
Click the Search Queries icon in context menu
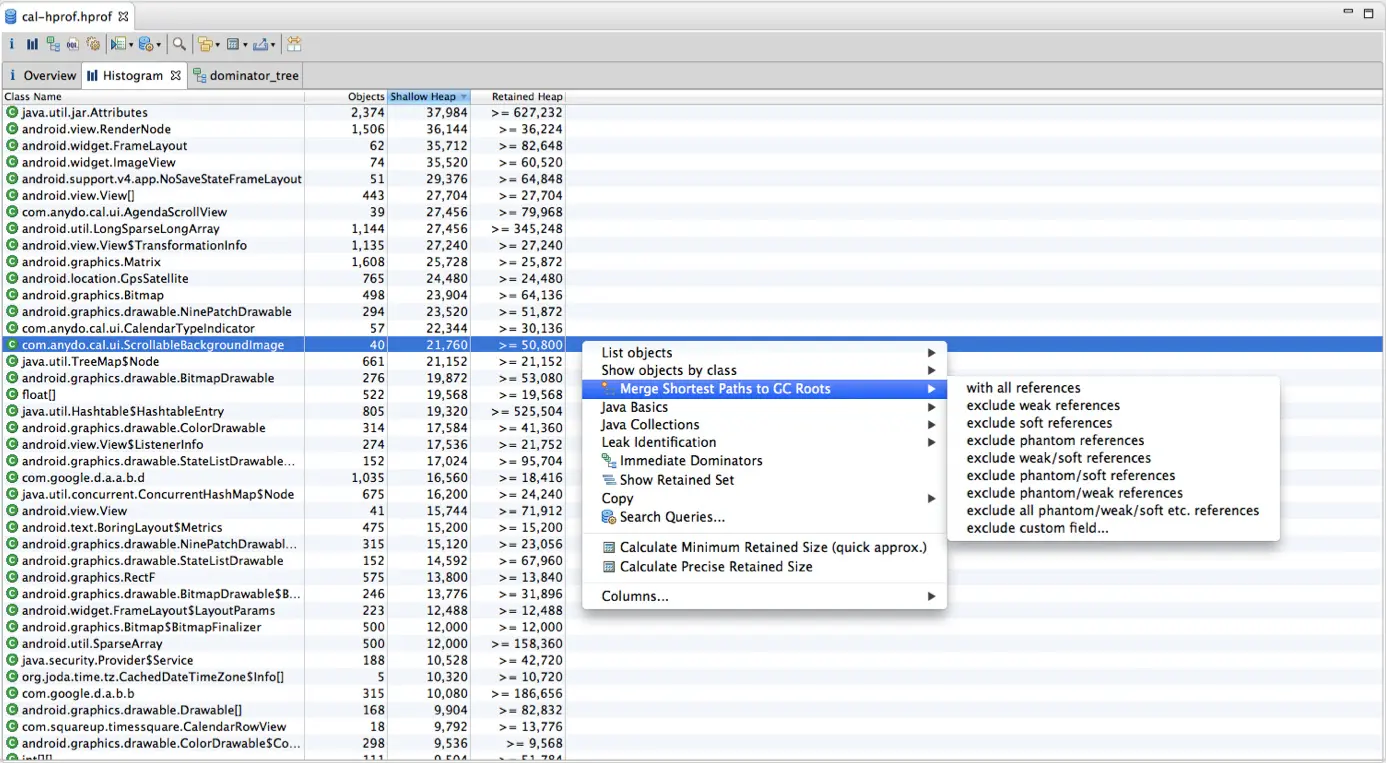click(x=609, y=517)
